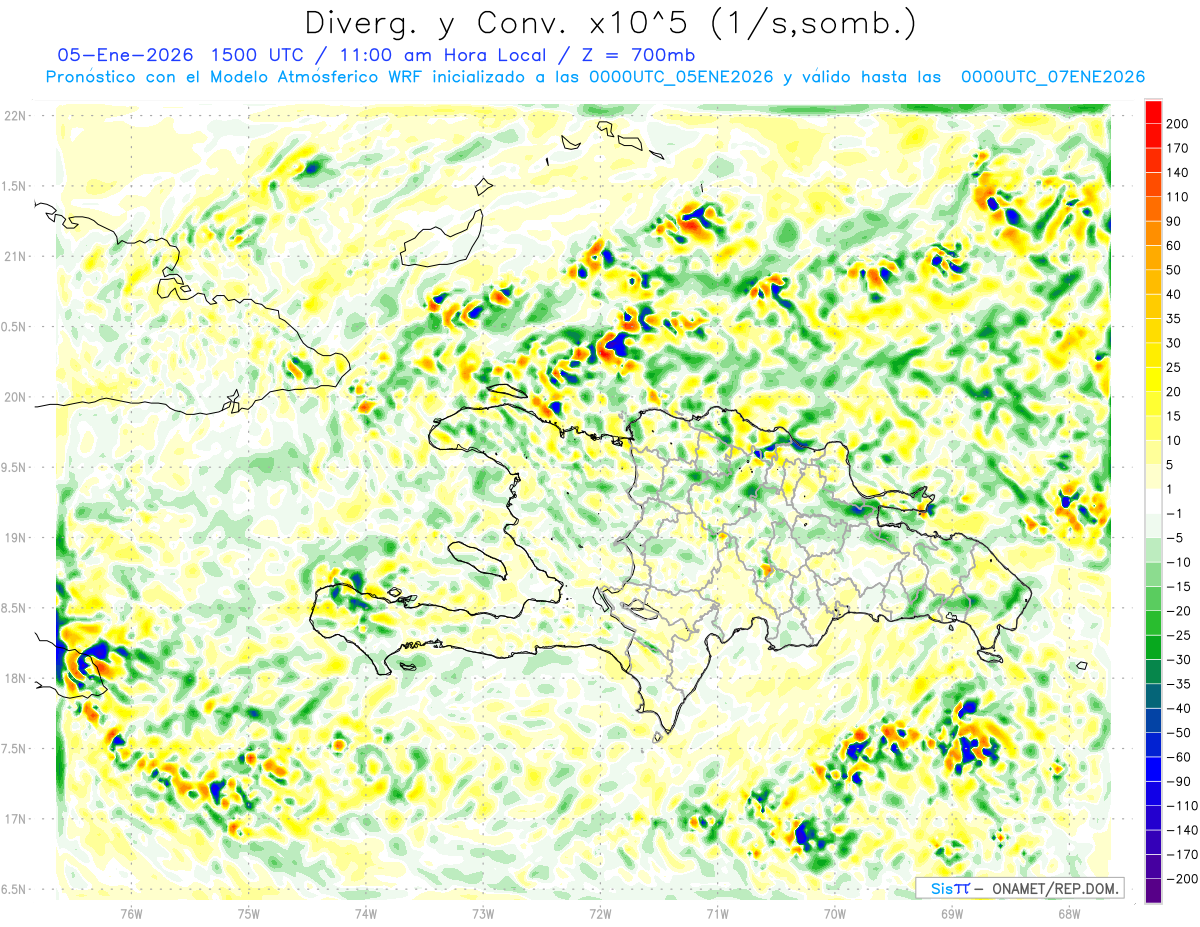Image resolution: width=1200 pixels, height=927 pixels.
Task: Click the '50' color scale value
Action: 1174,270
